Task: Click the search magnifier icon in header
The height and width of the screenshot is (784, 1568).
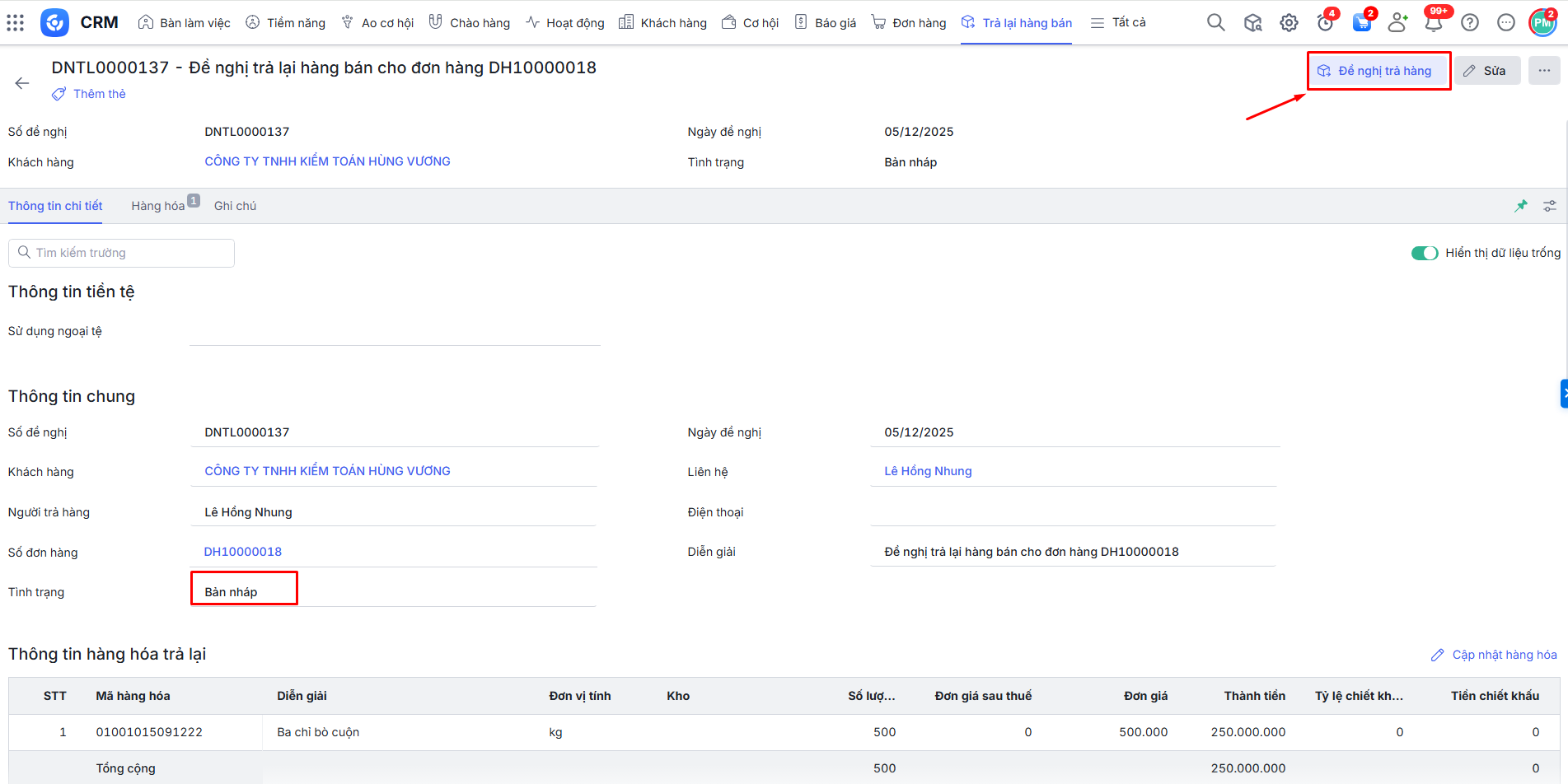Action: click(1215, 22)
